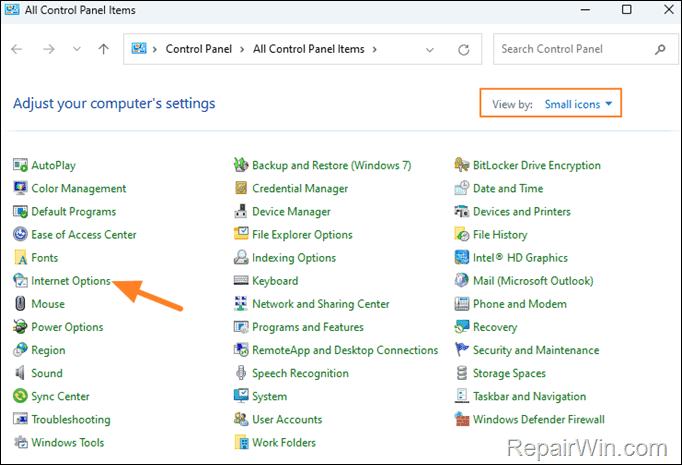The height and width of the screenshot is (465, 682).
Task: Click the File Explorer Options icon
Action: (241, 234)
